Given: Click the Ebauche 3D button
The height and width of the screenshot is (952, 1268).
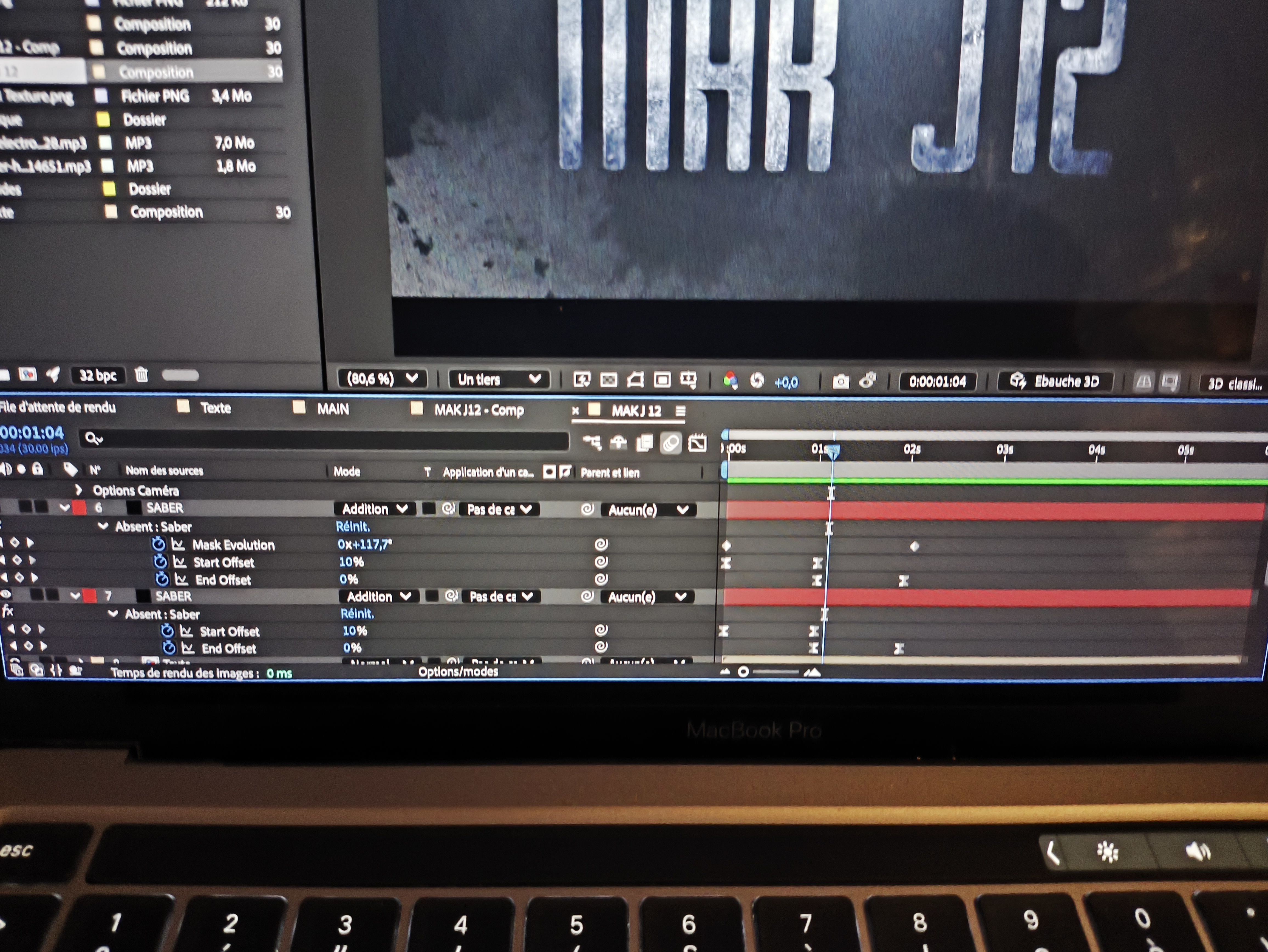Looking at the screenshot, I should [1056, 382].
